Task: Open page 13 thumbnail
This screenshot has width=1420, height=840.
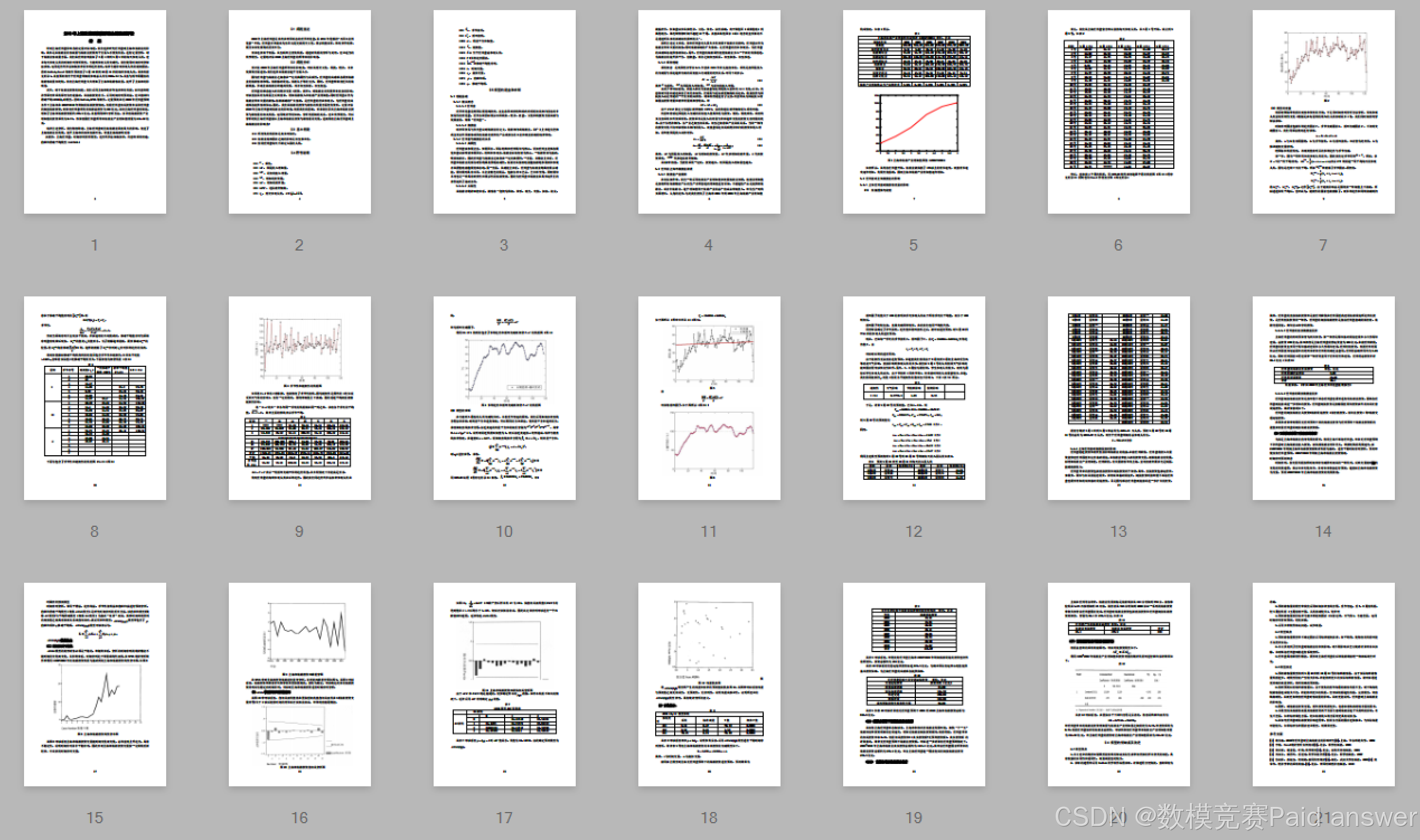Action: tap(1119, 398)
